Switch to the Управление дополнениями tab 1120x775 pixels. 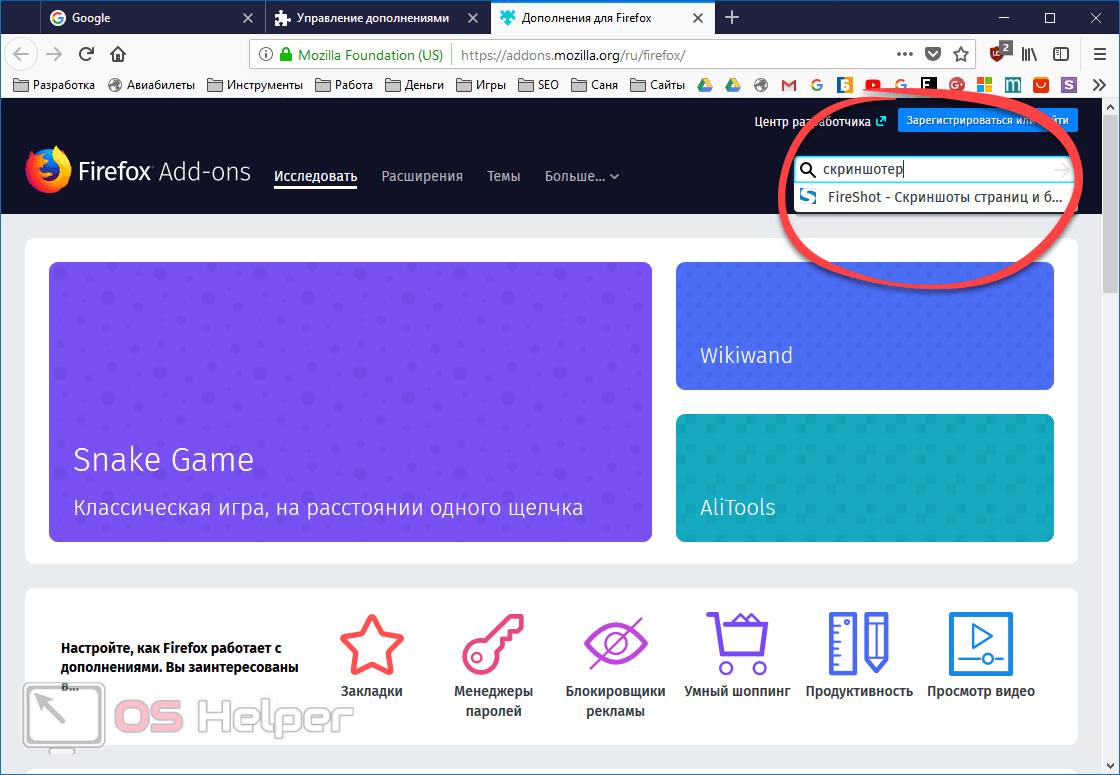click(378, 18)
